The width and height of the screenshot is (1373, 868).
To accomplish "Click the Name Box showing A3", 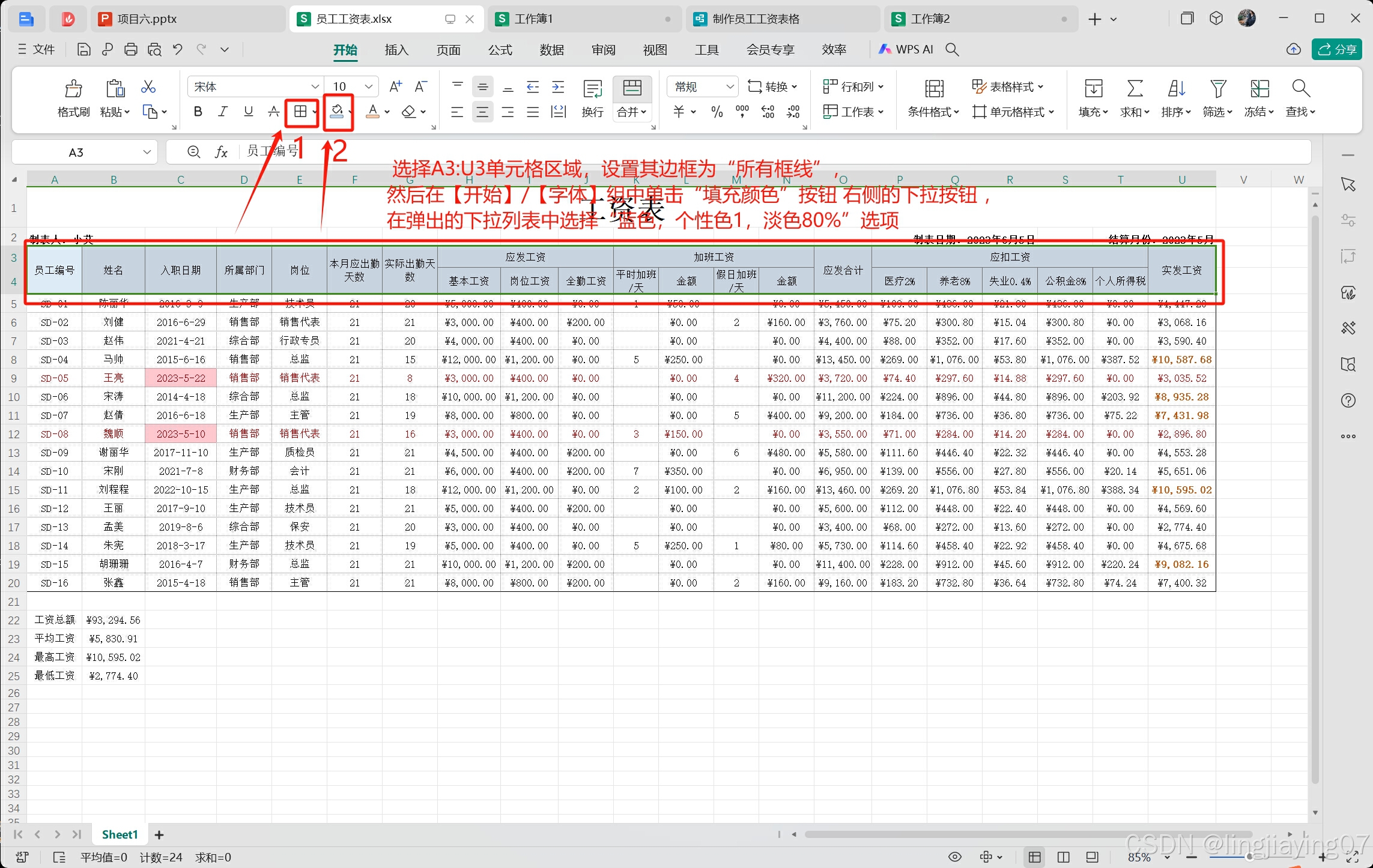I will pyautogui.click(x=76, y=152).
